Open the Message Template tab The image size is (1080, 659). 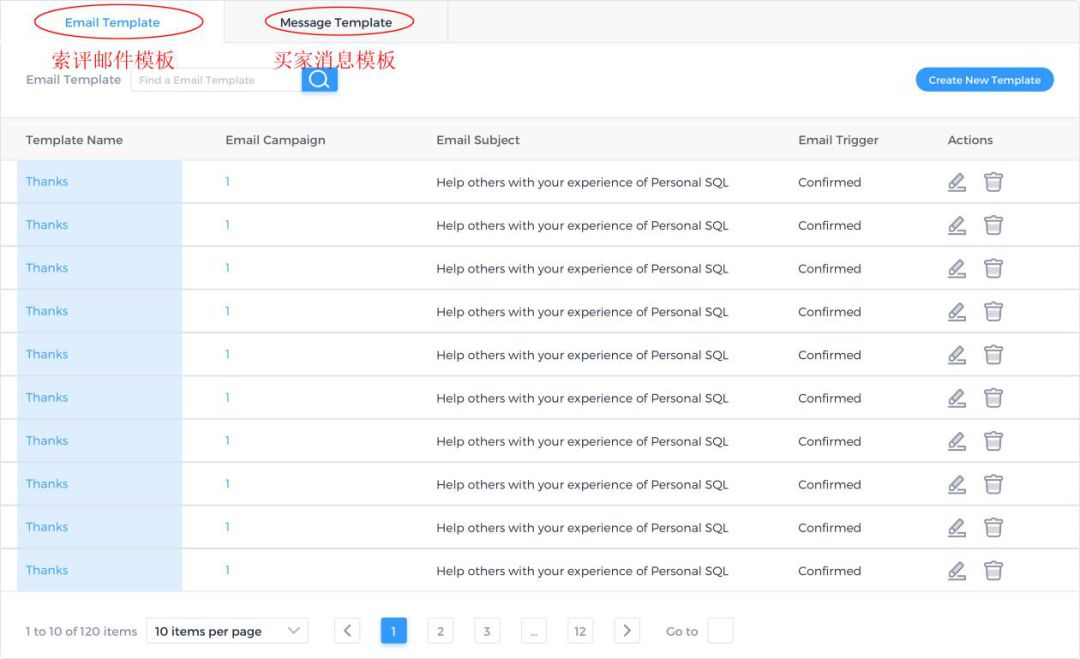click(x=336, y=22)
